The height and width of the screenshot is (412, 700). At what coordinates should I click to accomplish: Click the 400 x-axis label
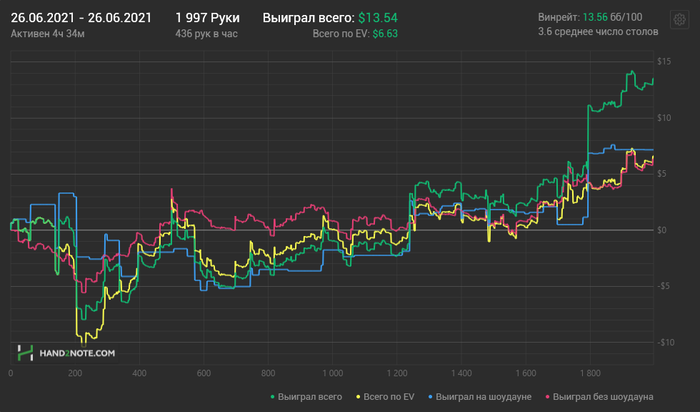point(139,374)
